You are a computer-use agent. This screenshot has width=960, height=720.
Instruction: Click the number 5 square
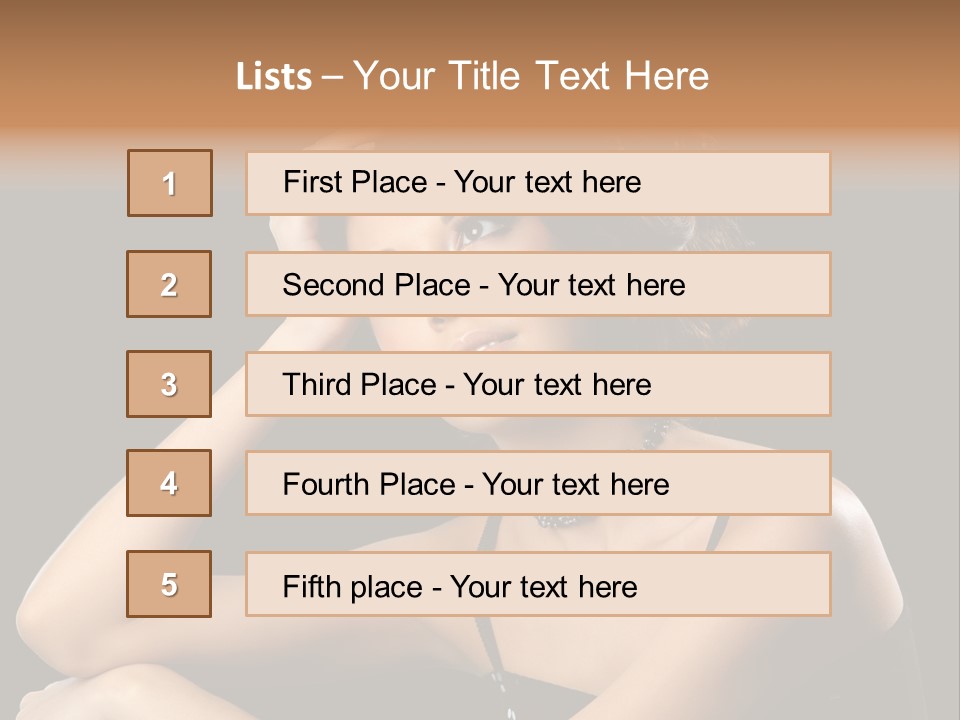coord(169,584)
